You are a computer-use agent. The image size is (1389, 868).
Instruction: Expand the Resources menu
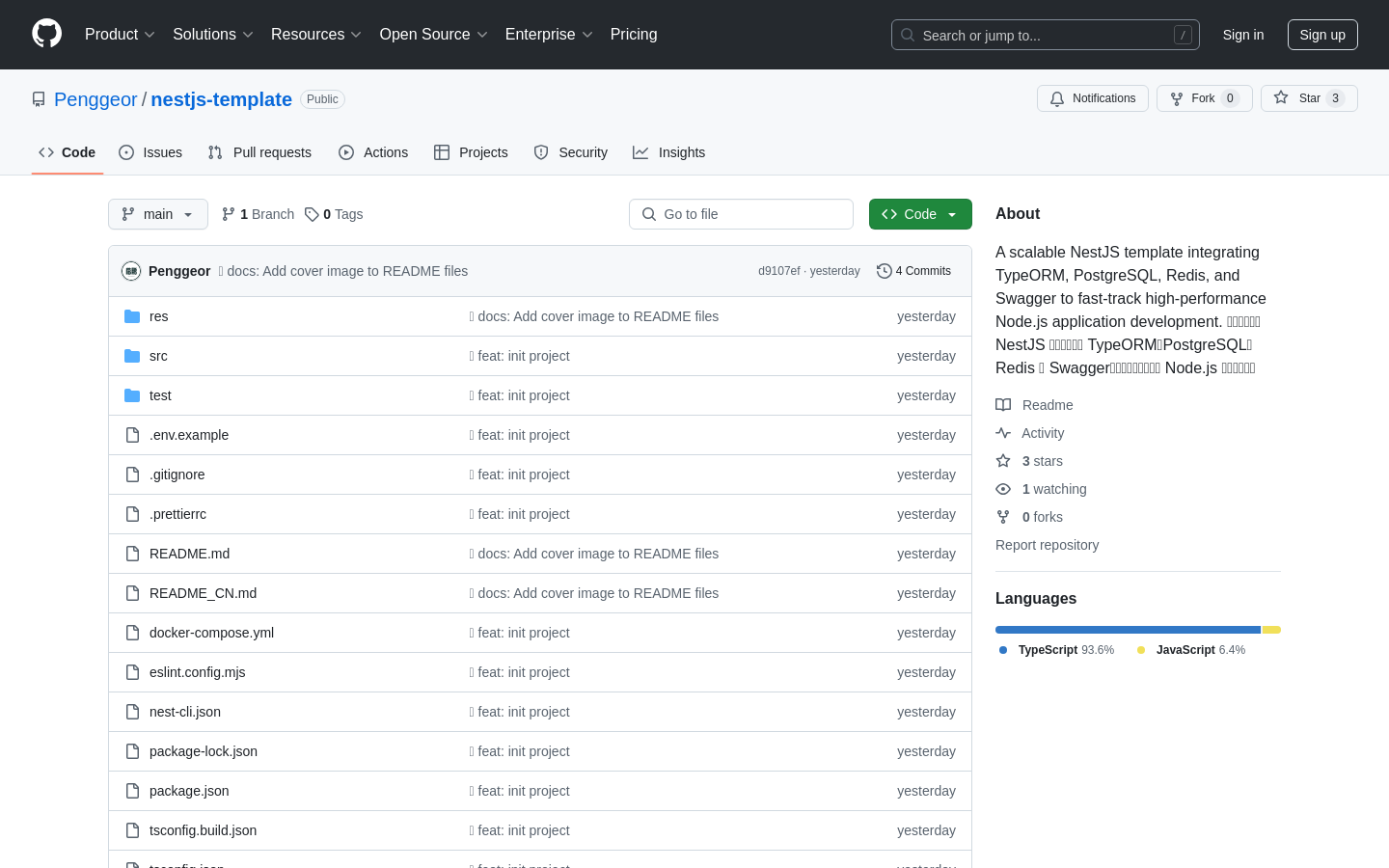[315, 34]
